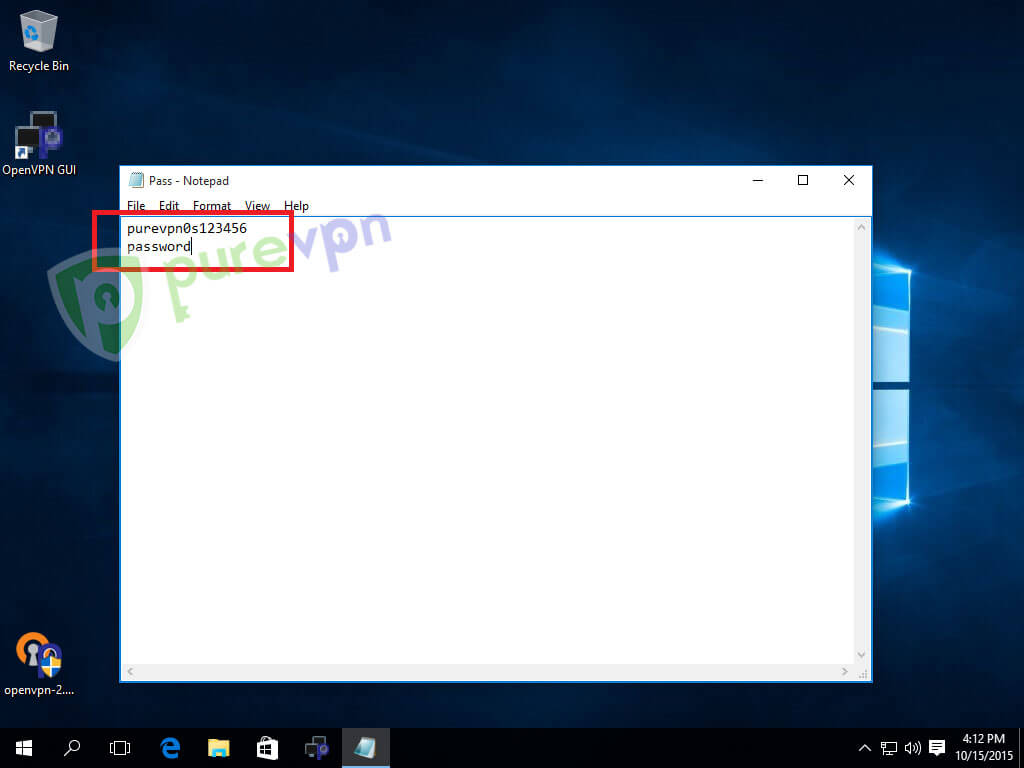The height and width of the screenshot is (768, 1024).
Task: Click the vertical scrollbar down arrow
Action: tap(861, 655)
